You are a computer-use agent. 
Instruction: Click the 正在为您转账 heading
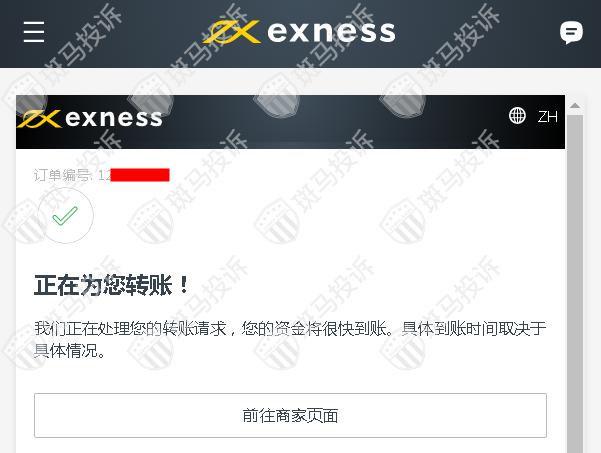111,285
